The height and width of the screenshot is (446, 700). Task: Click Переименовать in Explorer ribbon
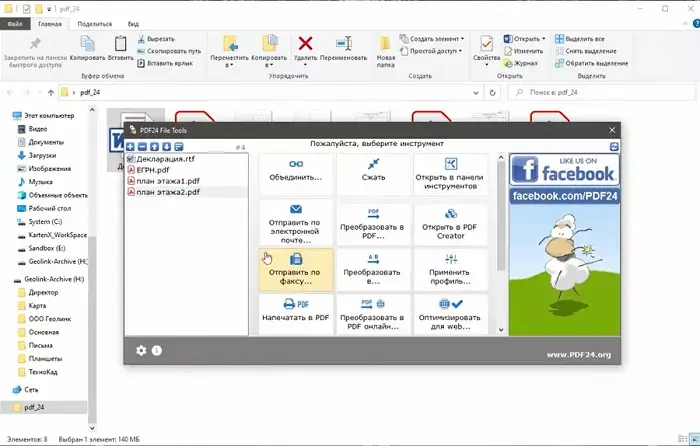[344, 48]
